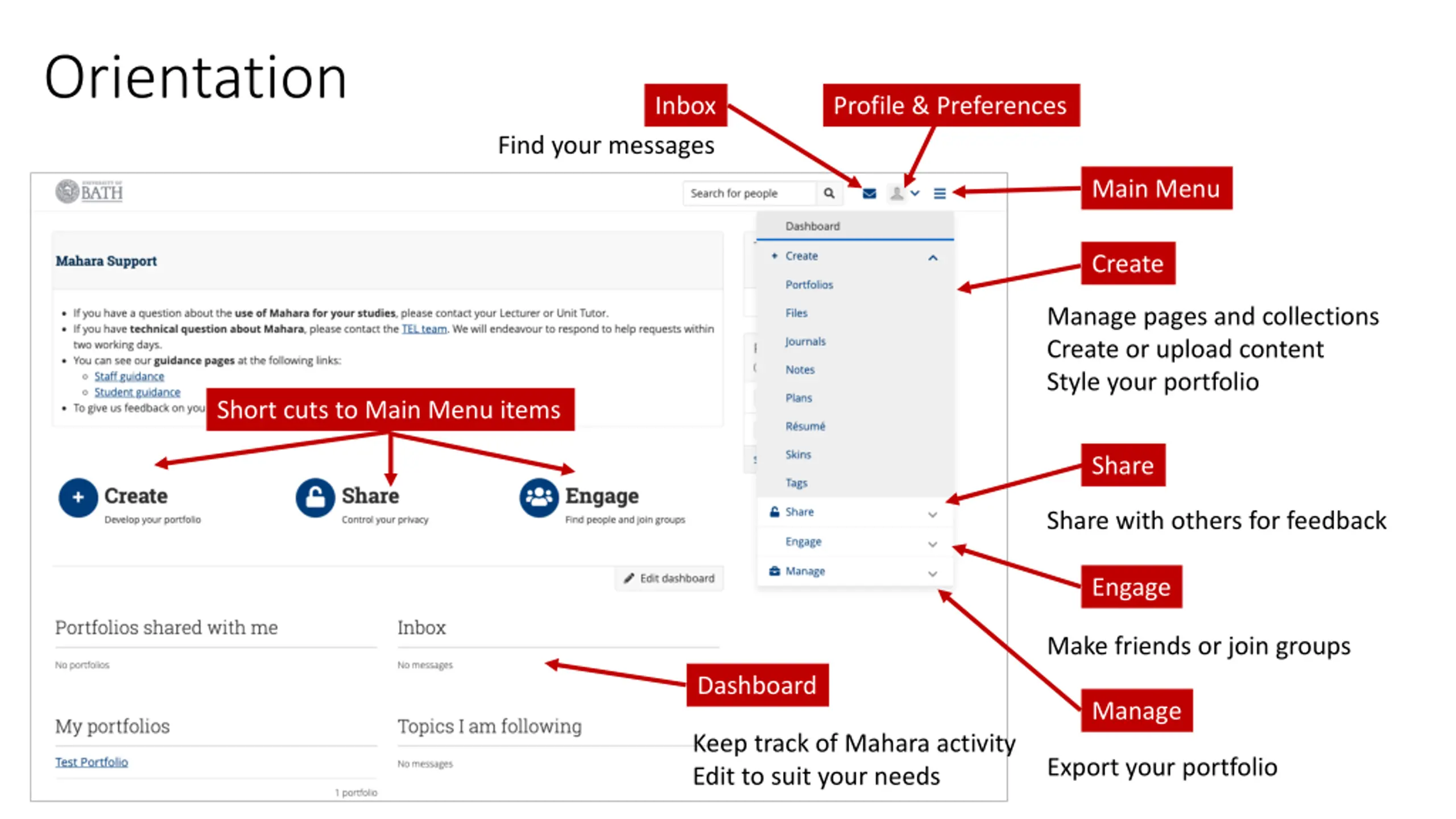Click the pencil icon on Edit dashboard
This screenshot has height=819, width=1456.
click(628, 578)
